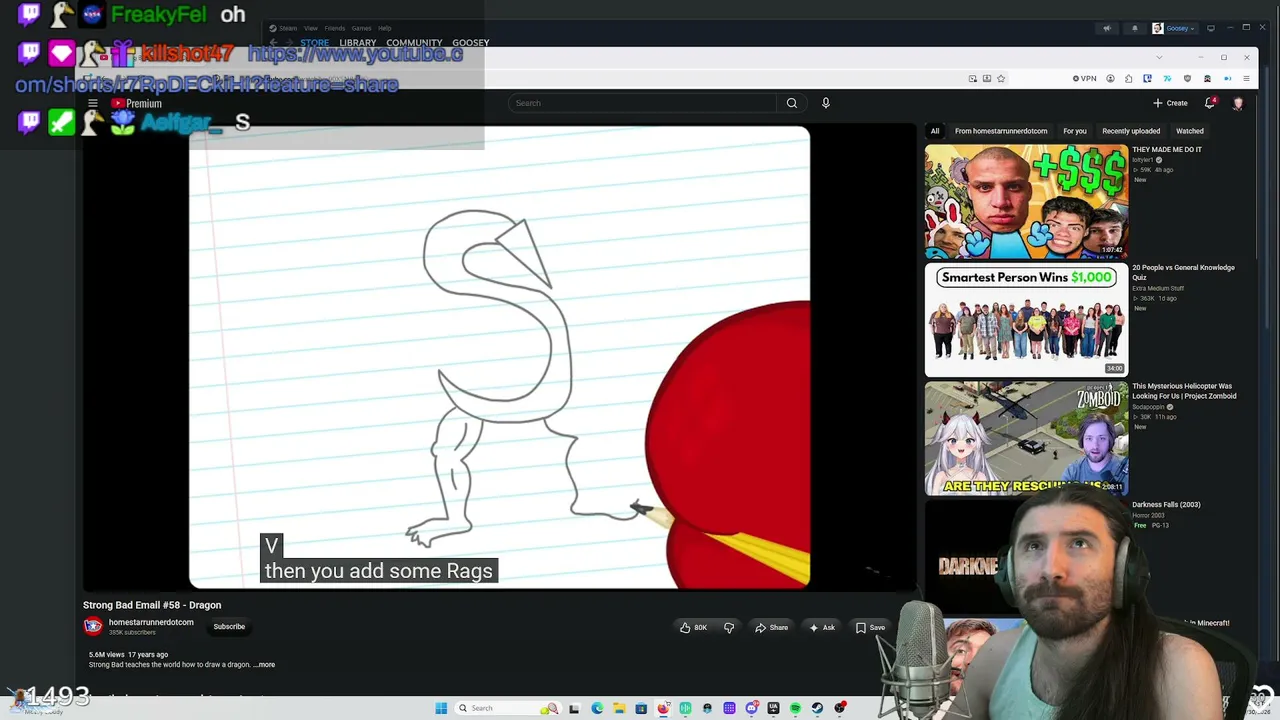1280x720 pixels.
Task: Click the video player drawing area
Action: (499, 357)
